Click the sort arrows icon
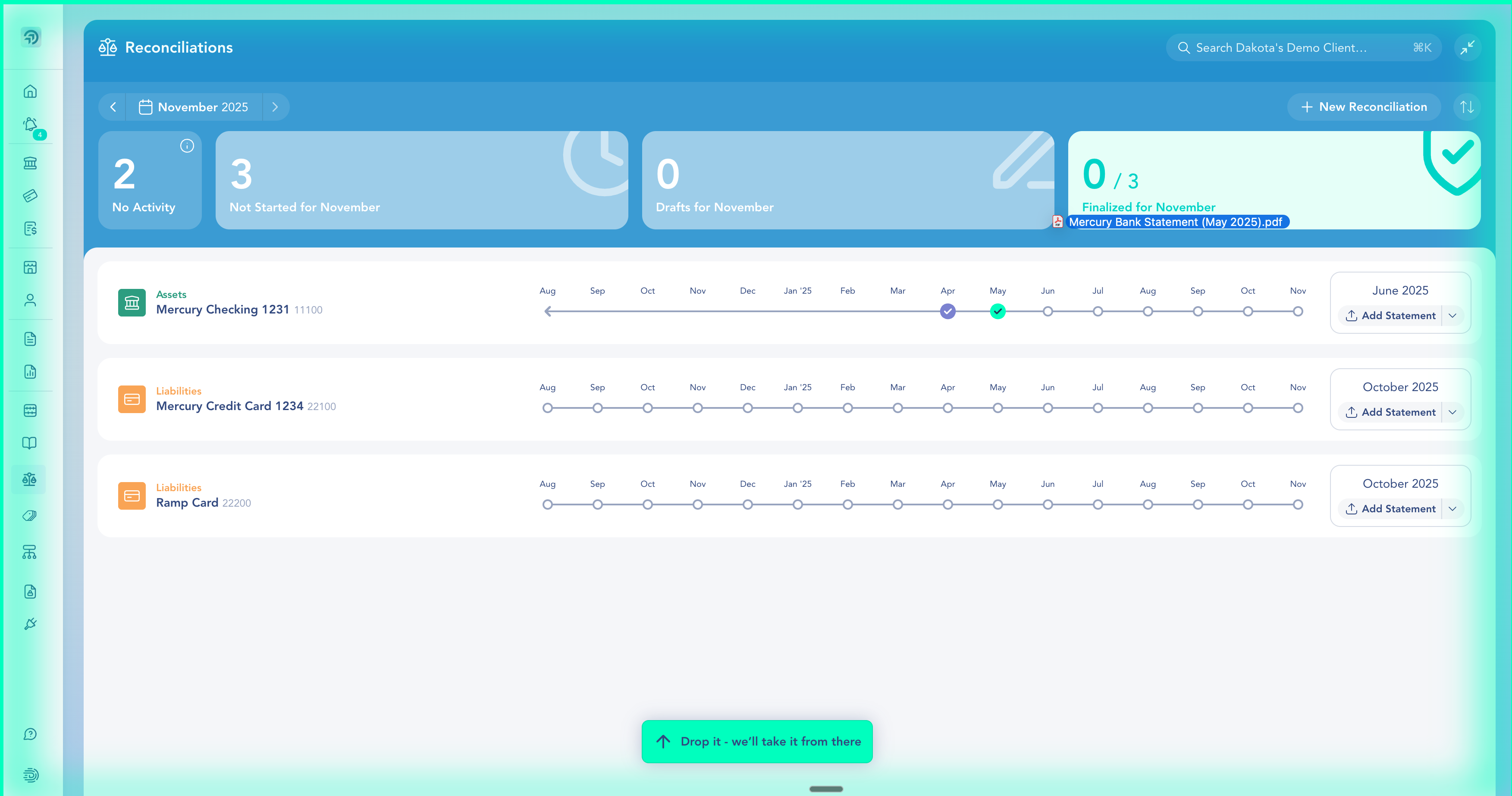Image resolution: width=1512 pixels, height=796 pixels. pyautogui.click(x=1466, y=107)
